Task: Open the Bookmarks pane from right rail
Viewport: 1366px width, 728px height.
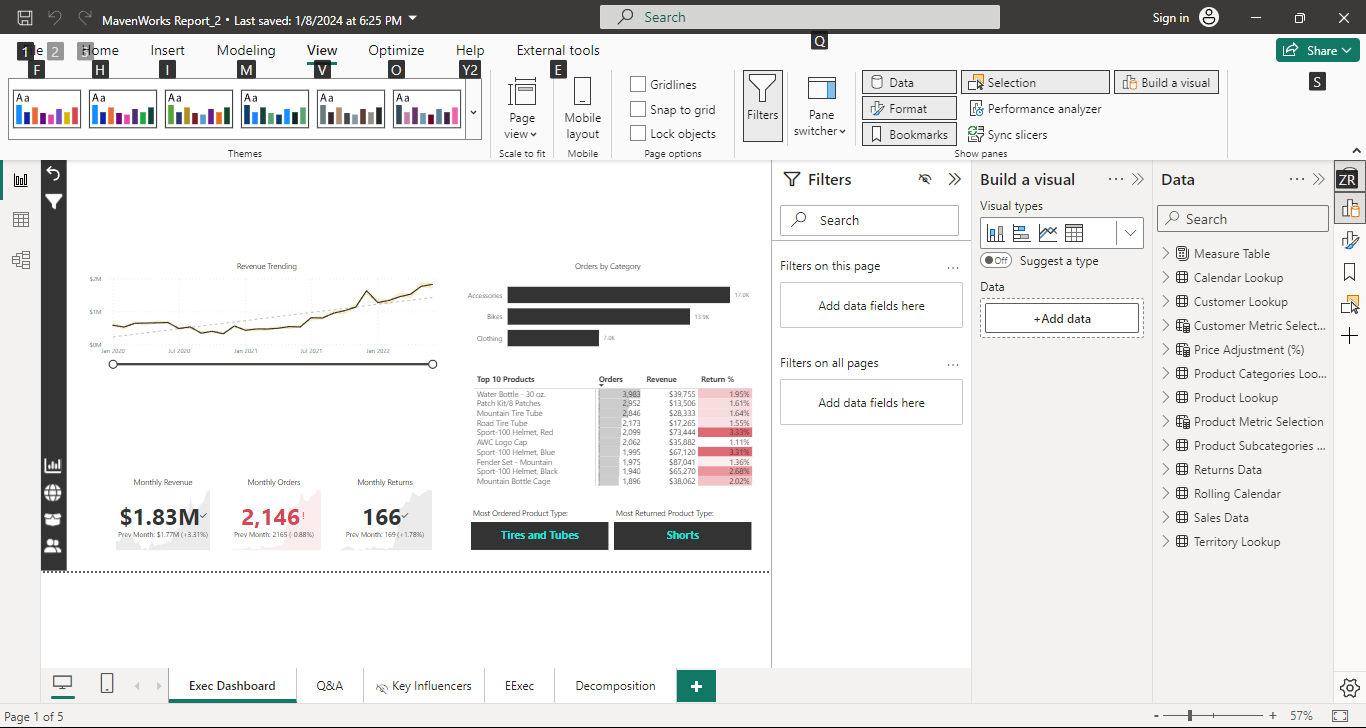Action: [1350, 272]
